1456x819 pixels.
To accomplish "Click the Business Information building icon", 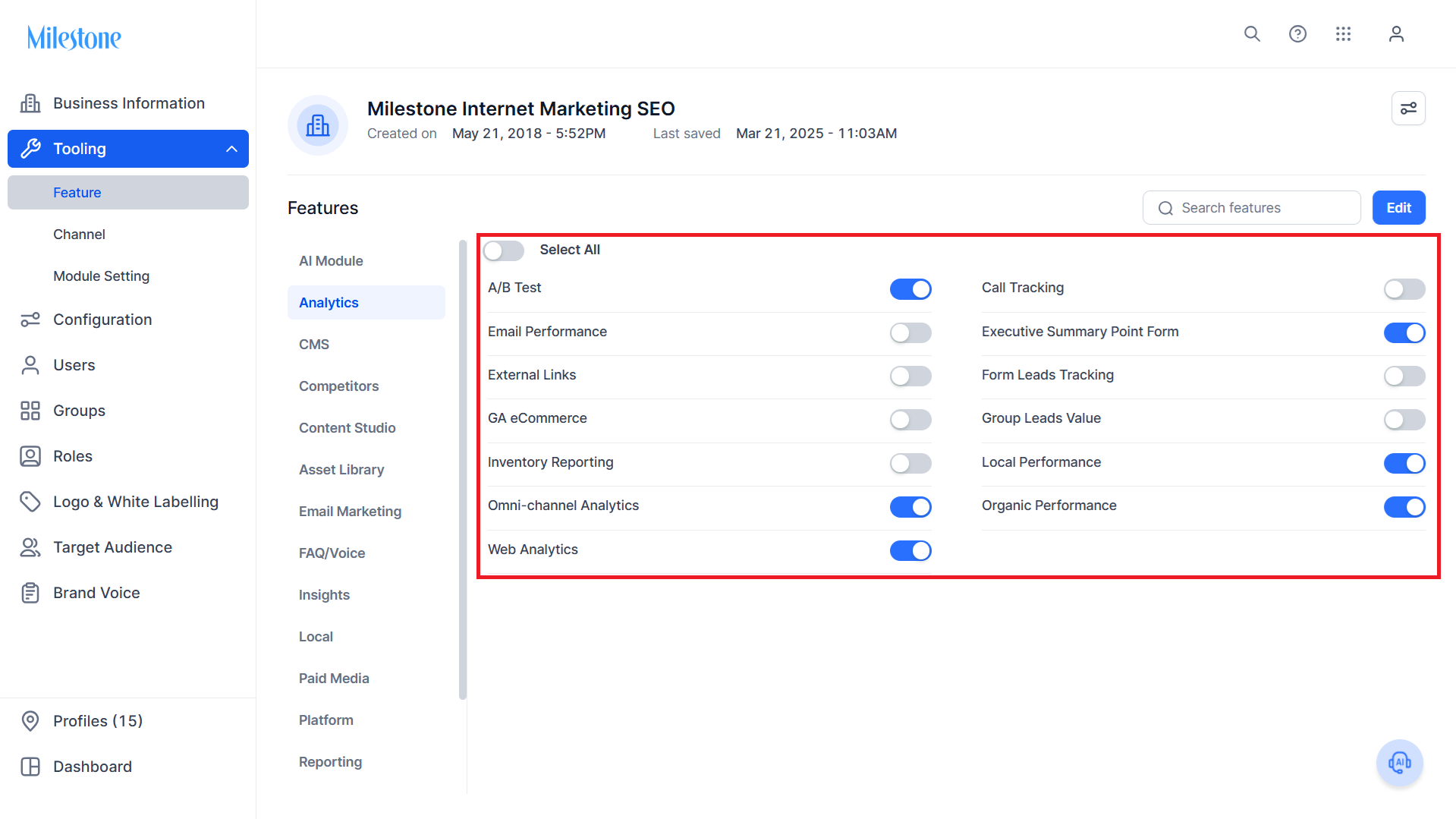I will [30, 103].
